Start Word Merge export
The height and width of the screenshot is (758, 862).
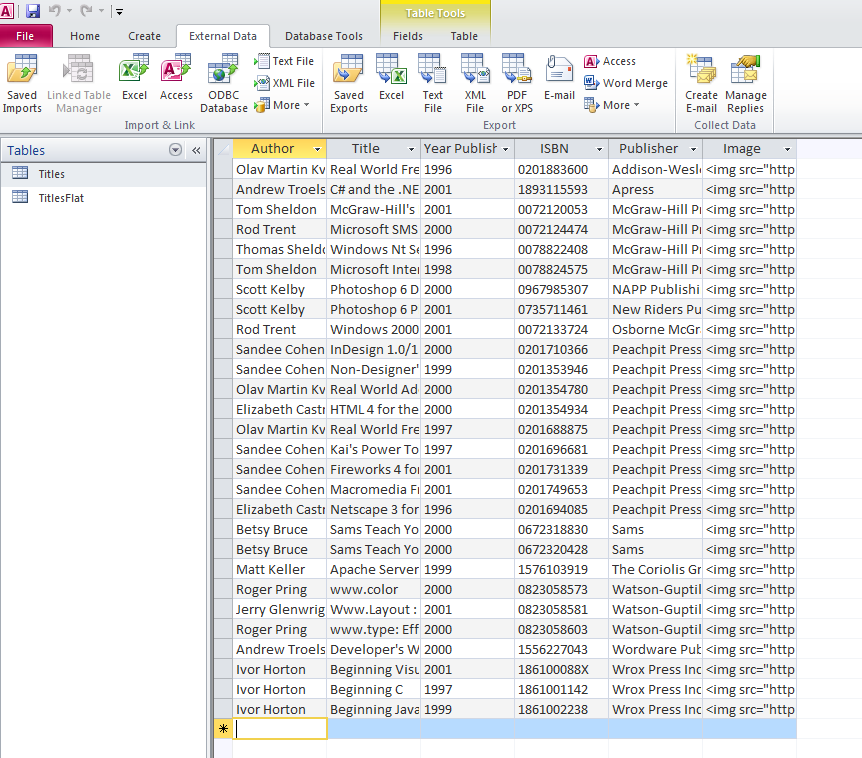click(x=626, y=83)
